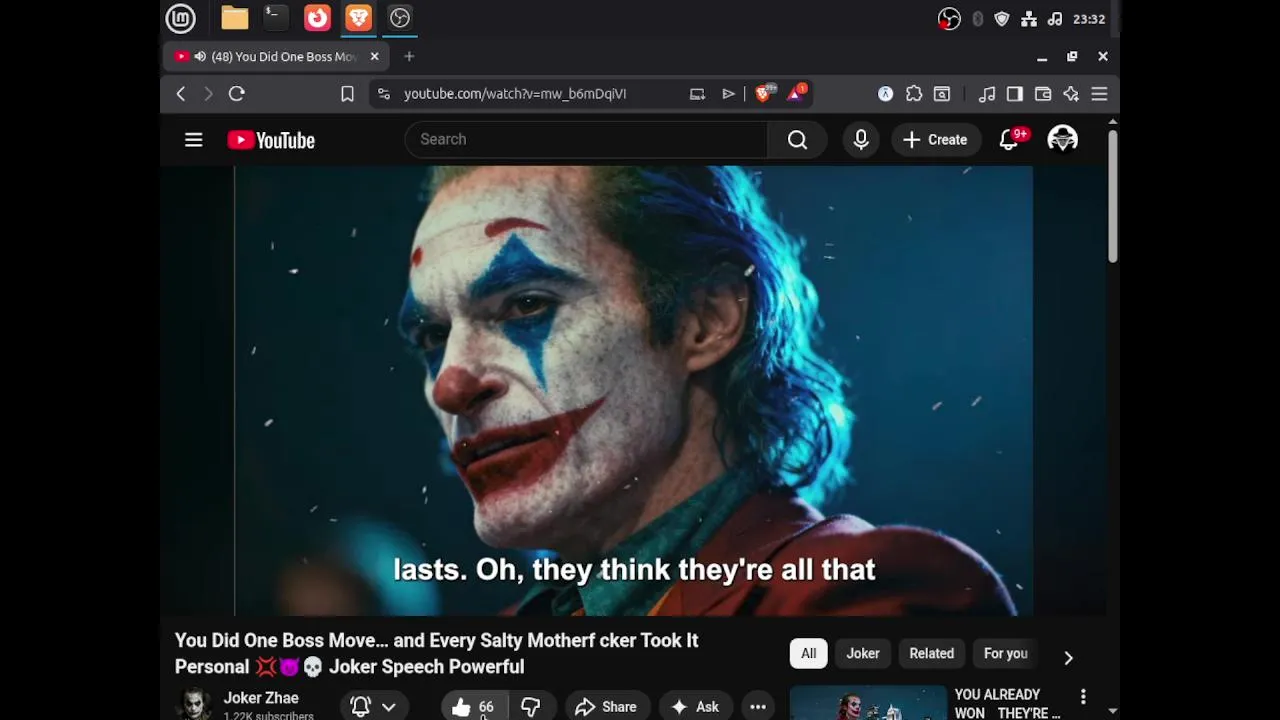Expand subscription notification options chevron
Image resolution: width=1280 pixels, height=720 pixels.
pos(388,707)
